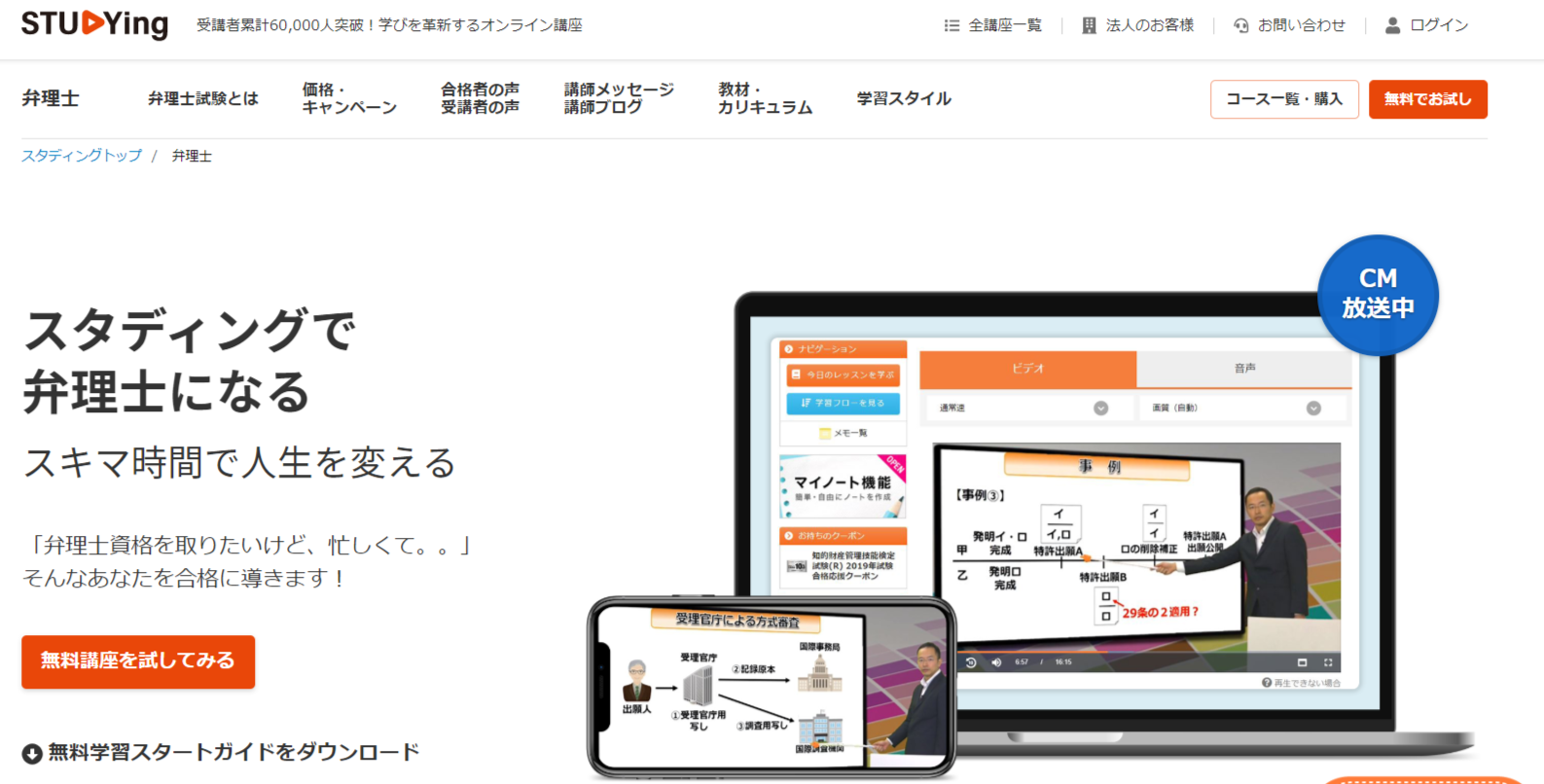The height and width of the screenshot is (784, 1544).
Task: Click マイノート機能 banner
Action: 844,486
